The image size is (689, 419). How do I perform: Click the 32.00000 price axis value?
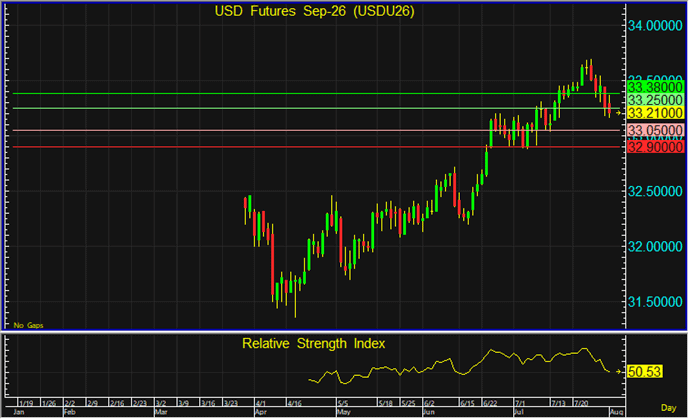(655, 247)
